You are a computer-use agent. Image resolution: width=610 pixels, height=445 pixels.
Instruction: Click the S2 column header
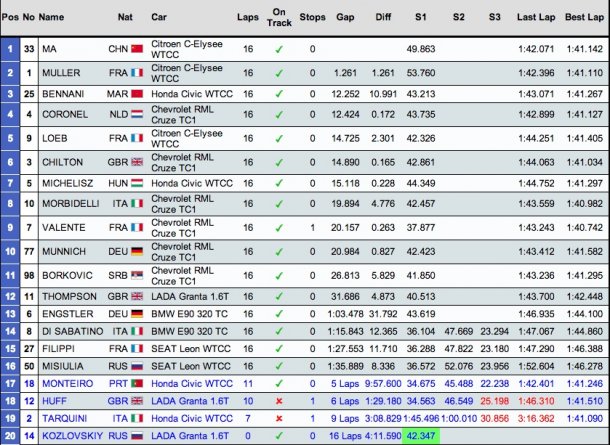[x=459, y=17]
